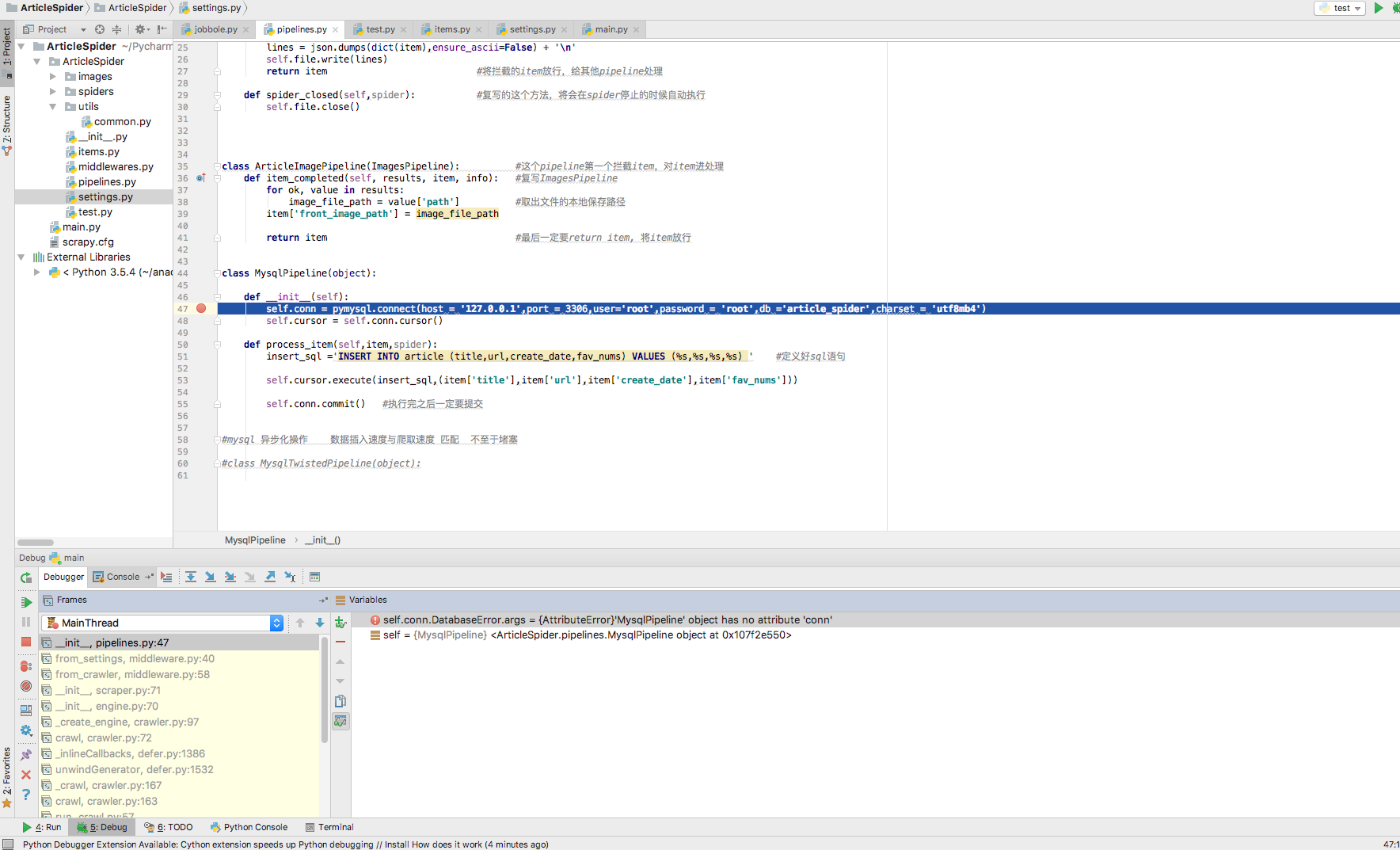The width and height of the screenshot is (1400, 850).
Task: Collapse the utils folder
Action: pos(53,107)
